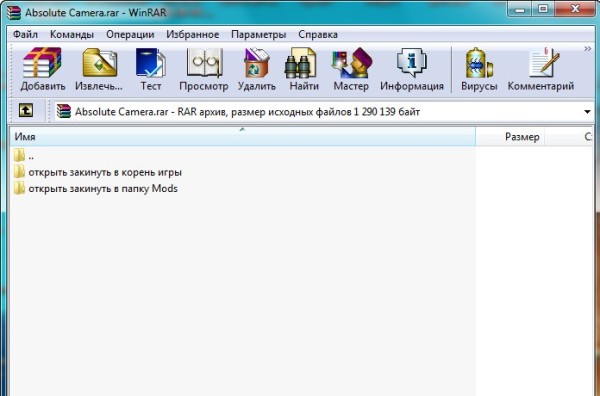Viewport: 600px width, 396px height.
Task: Open the Операции menu
Action: (130, 34)
